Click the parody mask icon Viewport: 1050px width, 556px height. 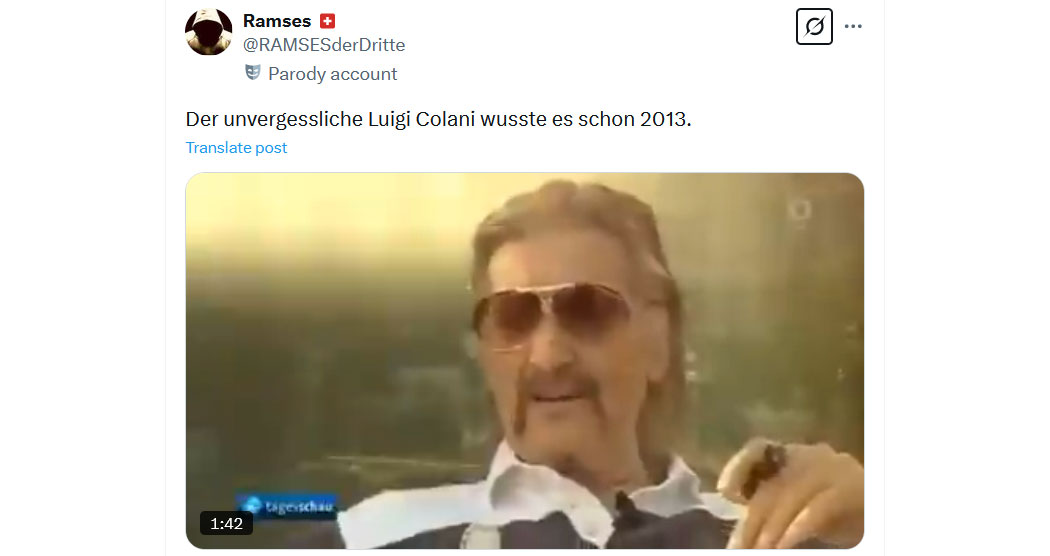pos(252,72)
